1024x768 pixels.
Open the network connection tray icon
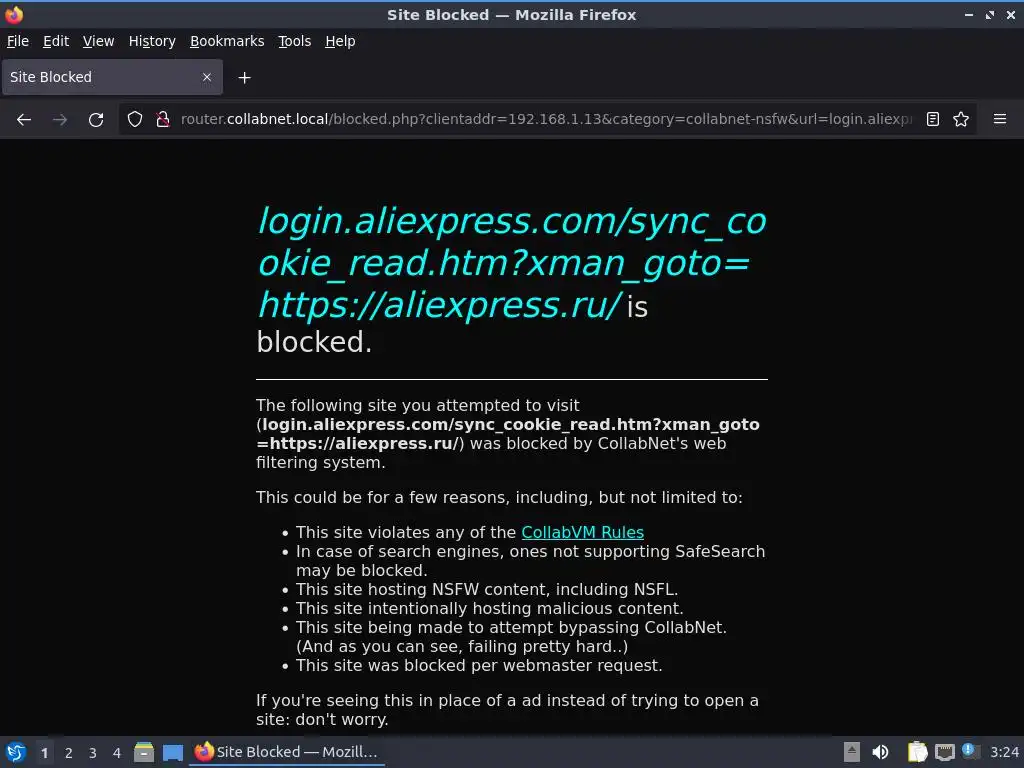[x=944, y=752]
